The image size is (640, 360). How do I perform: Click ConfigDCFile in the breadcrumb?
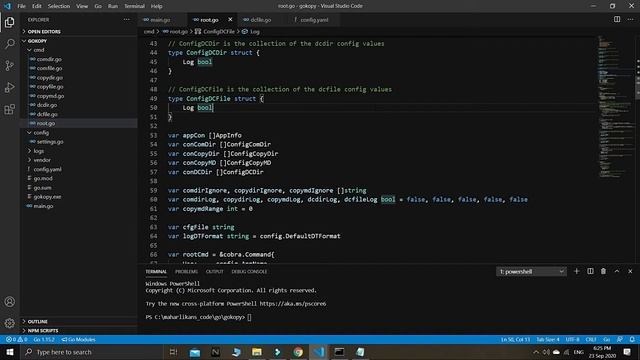[x=218, y=31]
